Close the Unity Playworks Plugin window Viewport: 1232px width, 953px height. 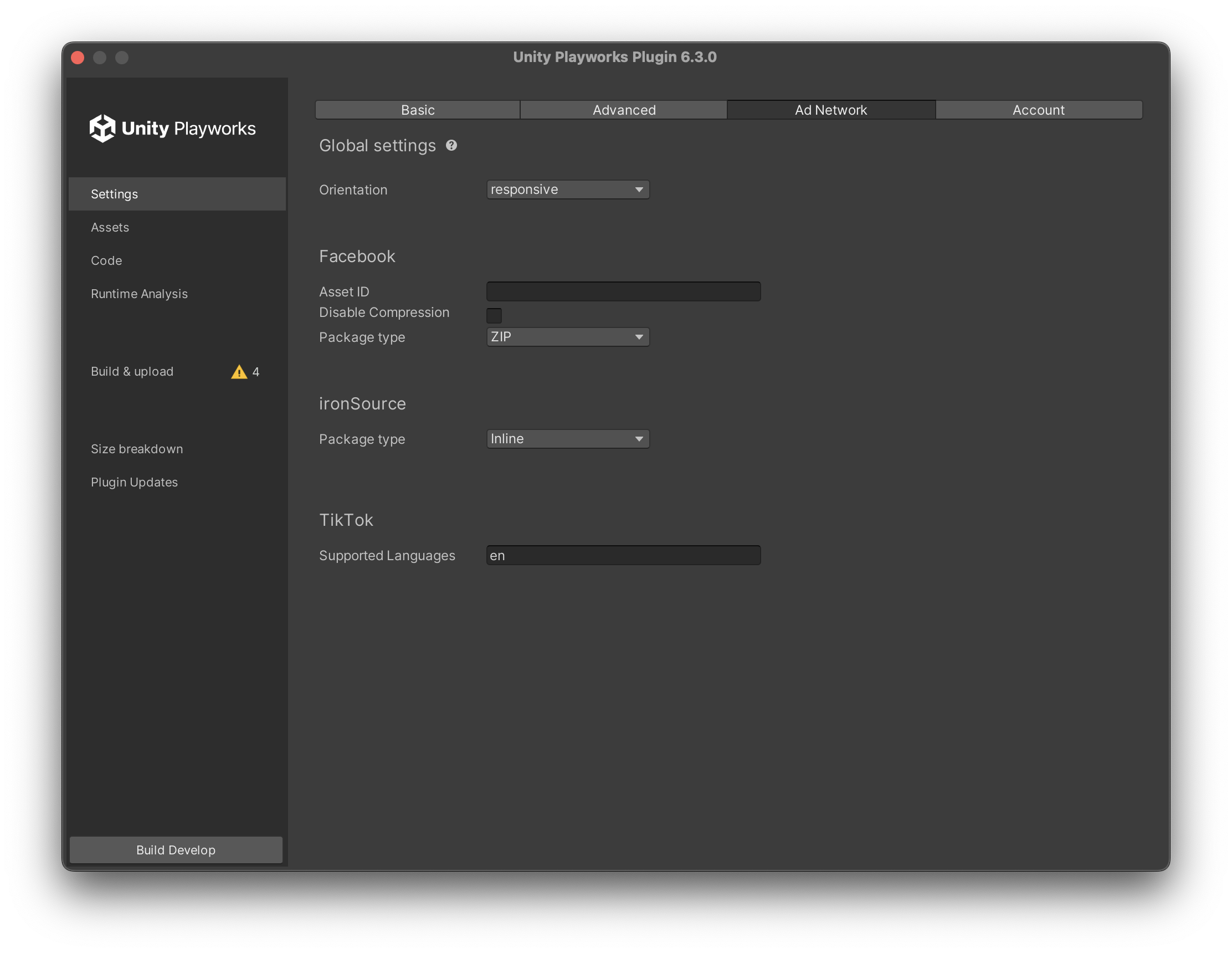[78, 58]
